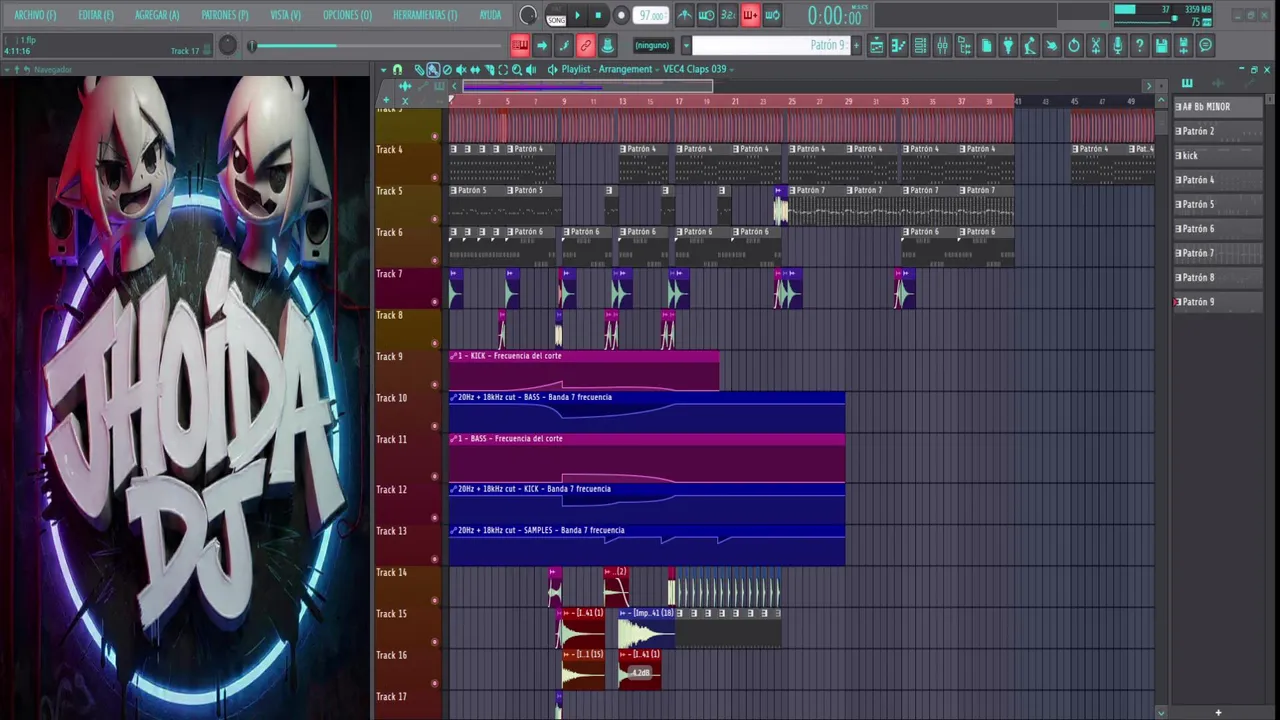The image size is (1280, 720).
Task: Save project with the floppy disk icon
Action: pyautogui.click(x=1161, y=45)
